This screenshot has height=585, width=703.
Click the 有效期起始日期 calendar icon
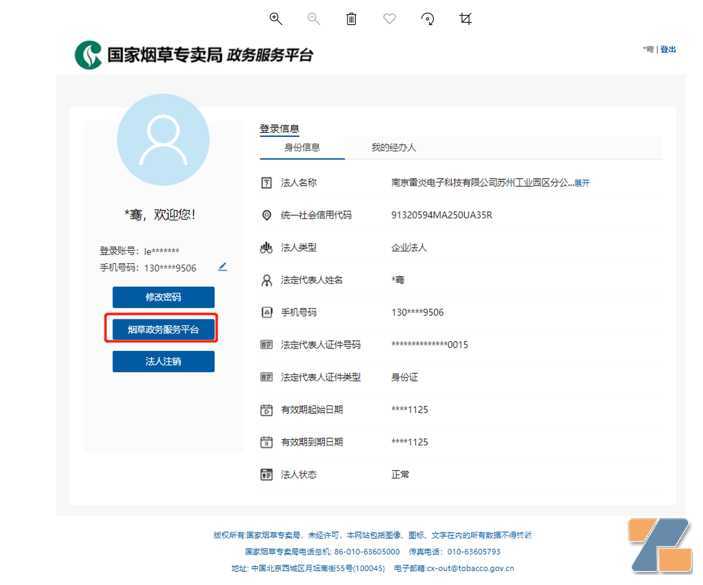(266, 410)
